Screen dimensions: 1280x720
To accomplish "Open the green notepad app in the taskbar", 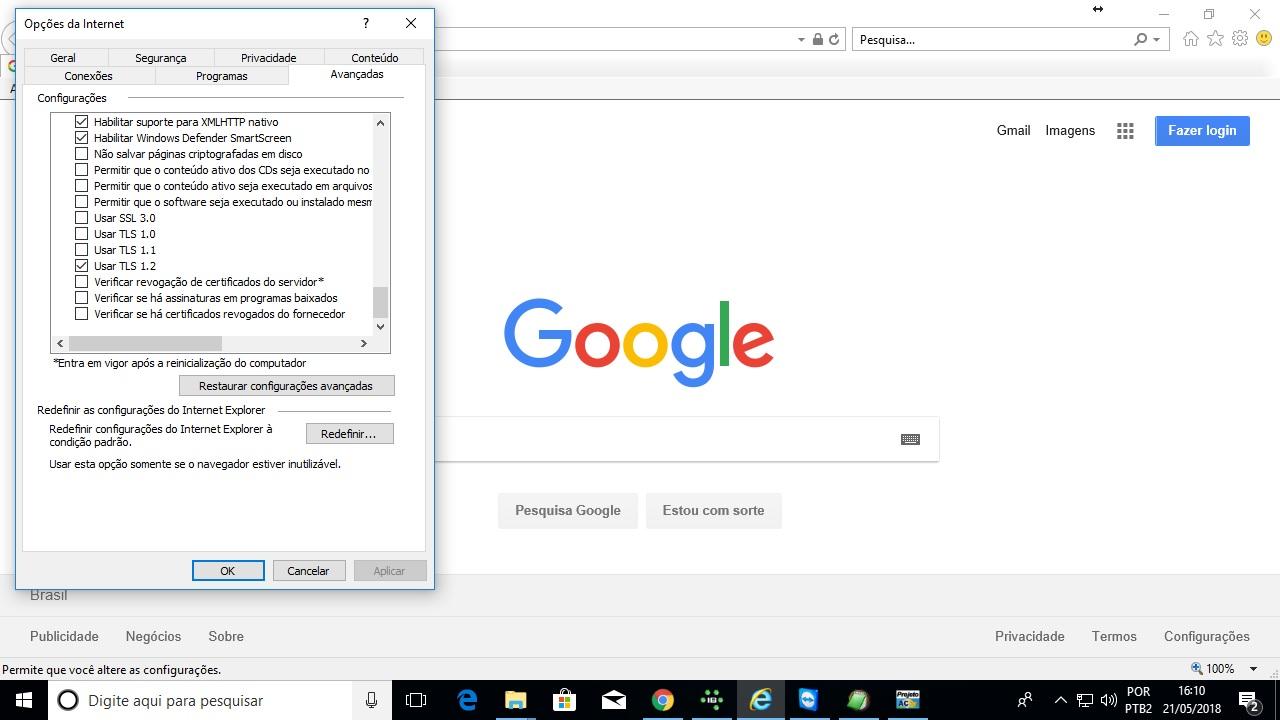I will pos(858,700).
